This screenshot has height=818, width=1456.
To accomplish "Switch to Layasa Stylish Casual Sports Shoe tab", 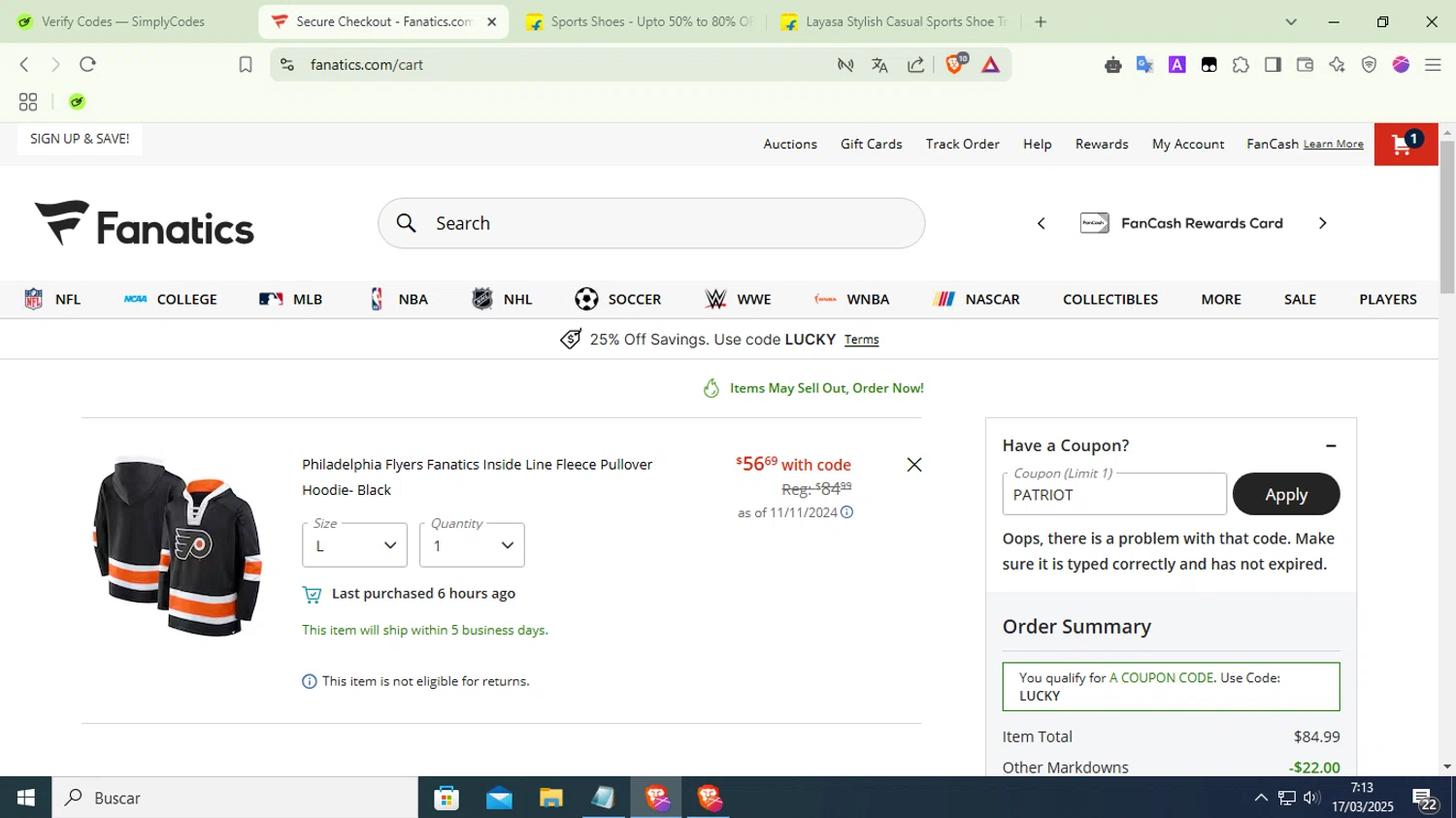I will [894, 21].
